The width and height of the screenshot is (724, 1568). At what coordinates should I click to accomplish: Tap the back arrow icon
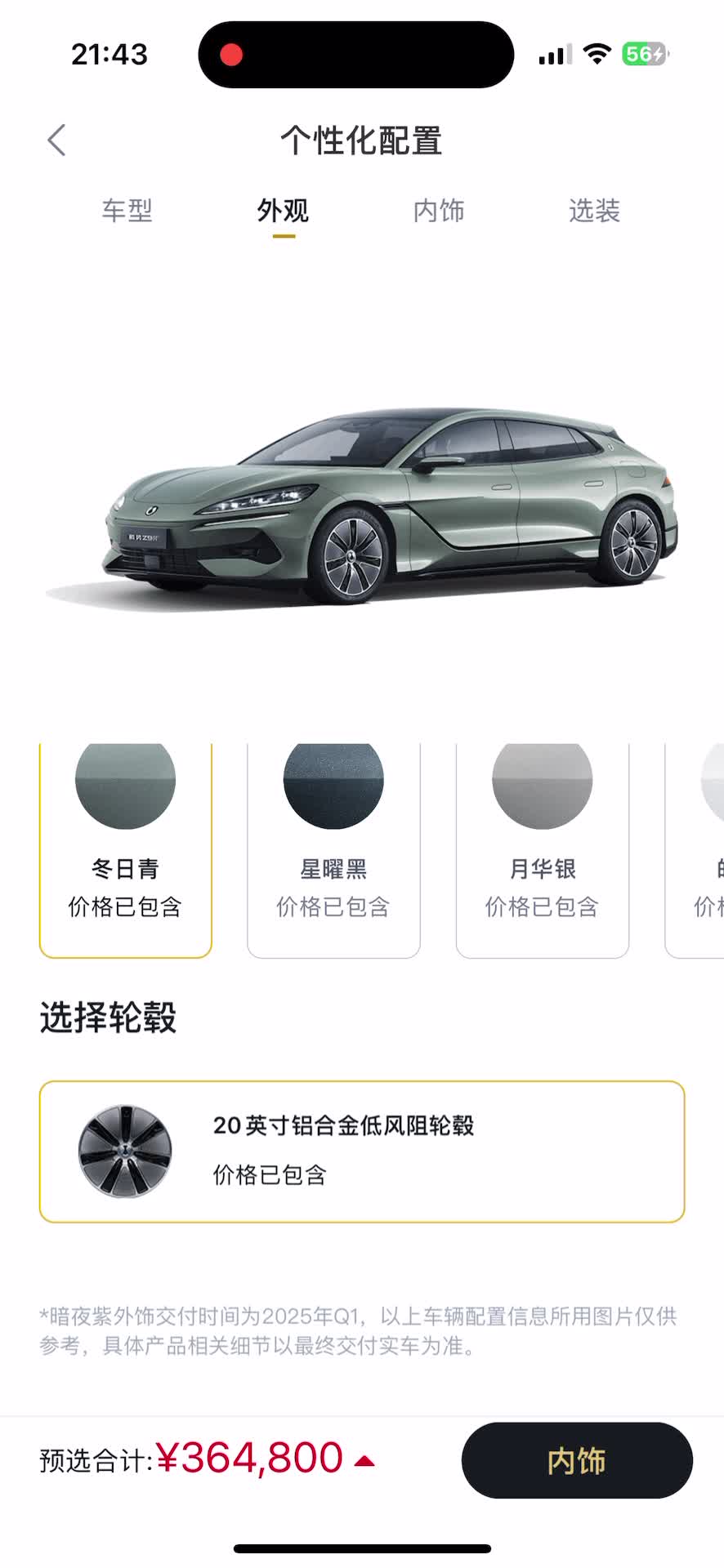coord(56,140)
